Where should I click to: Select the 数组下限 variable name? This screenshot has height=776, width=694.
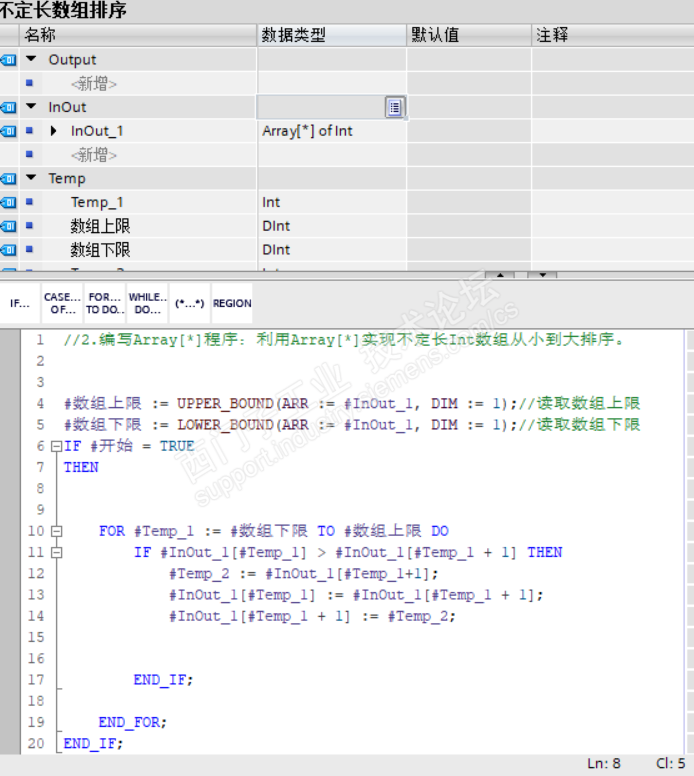pos(100,250)
